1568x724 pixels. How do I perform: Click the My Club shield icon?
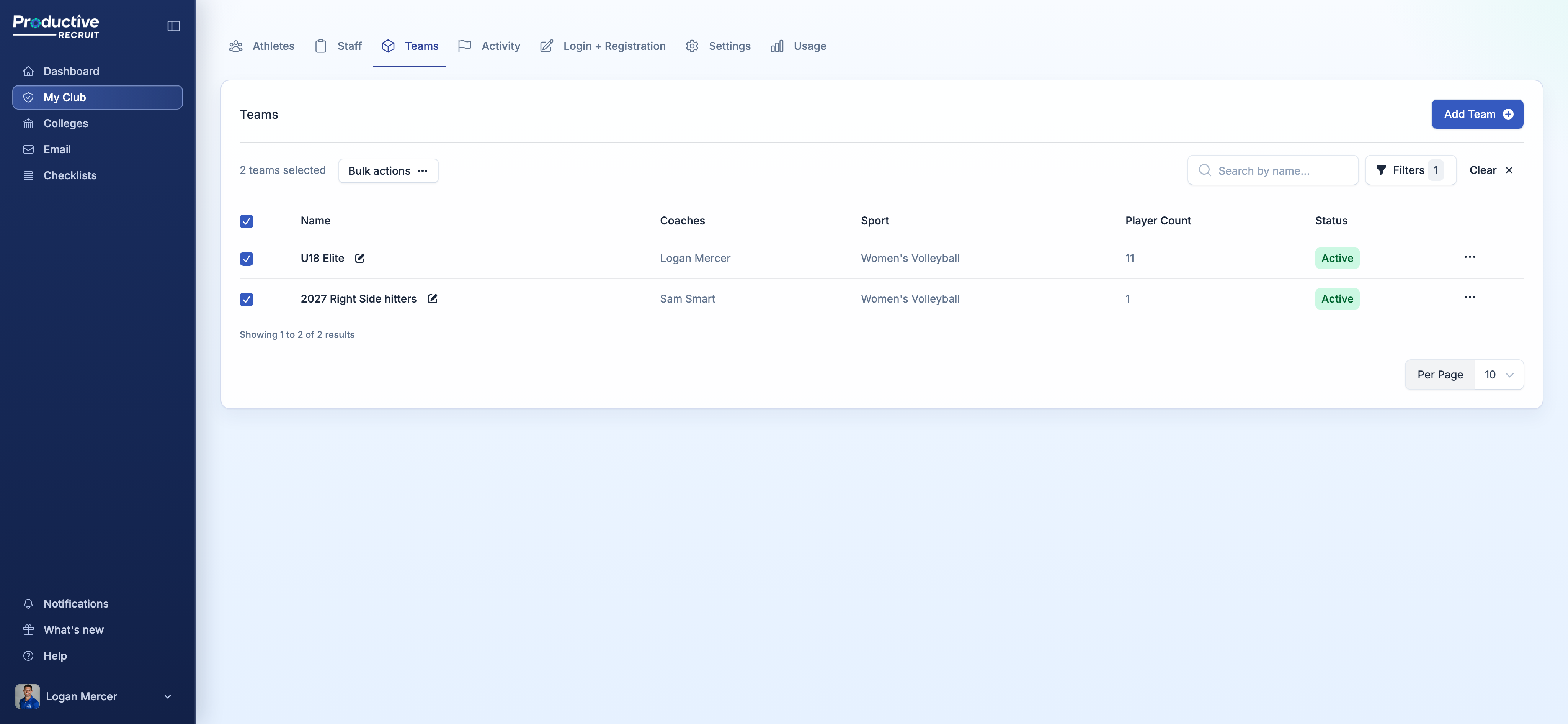pos(28,97)
